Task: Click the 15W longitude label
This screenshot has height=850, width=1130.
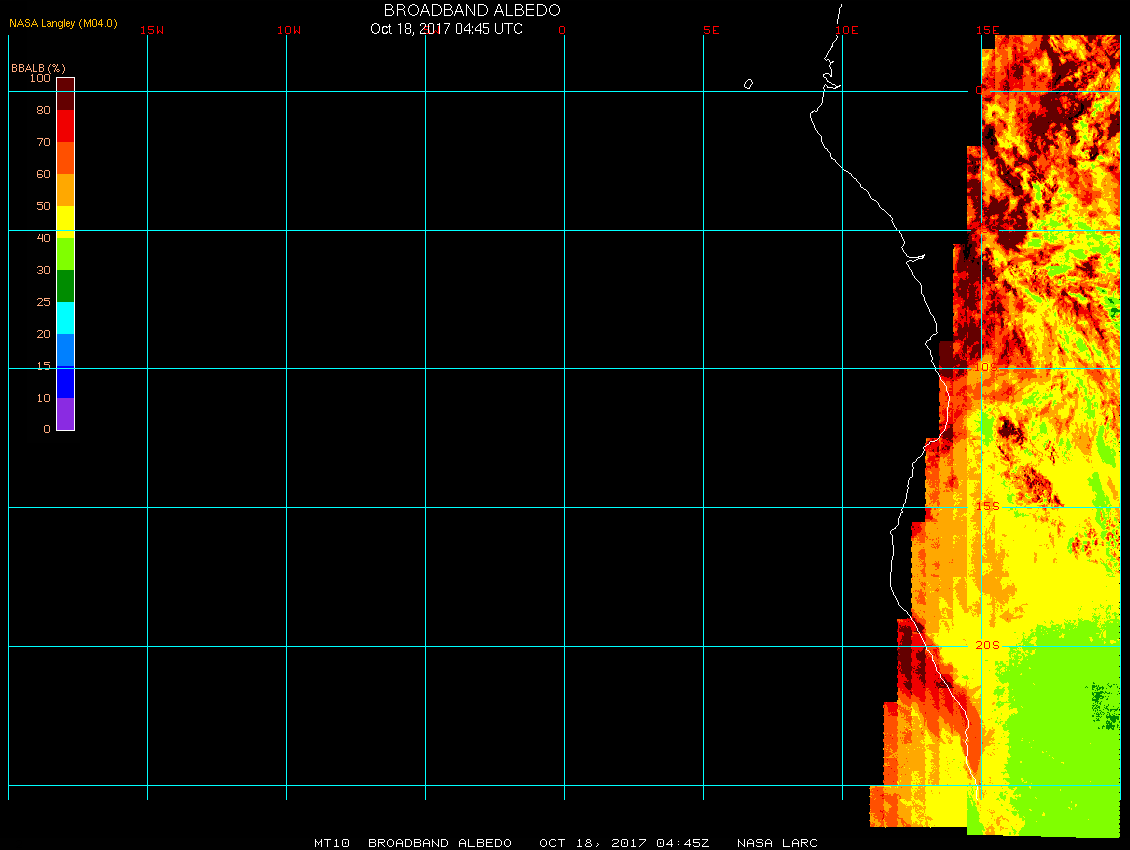Action: [152, 30]
